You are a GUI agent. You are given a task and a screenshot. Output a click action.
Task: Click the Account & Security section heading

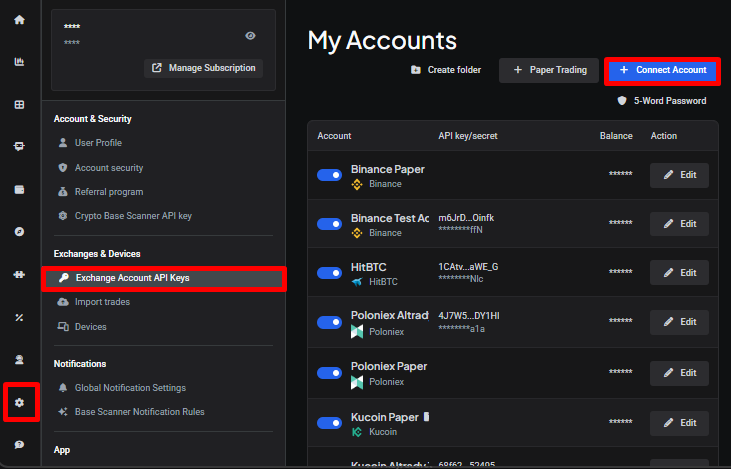(92, 119)
